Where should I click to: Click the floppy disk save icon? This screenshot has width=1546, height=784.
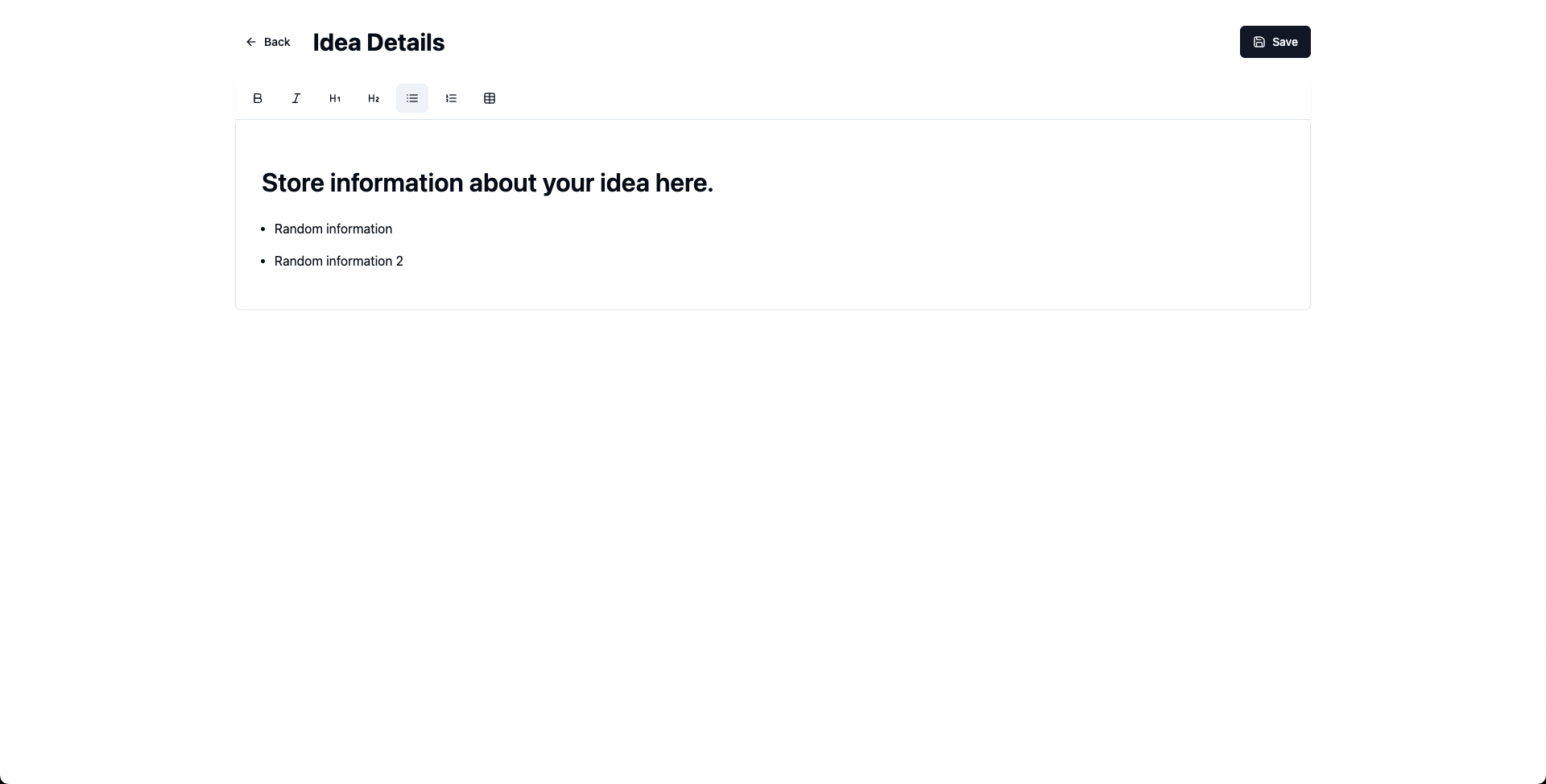coord(1259,42)
